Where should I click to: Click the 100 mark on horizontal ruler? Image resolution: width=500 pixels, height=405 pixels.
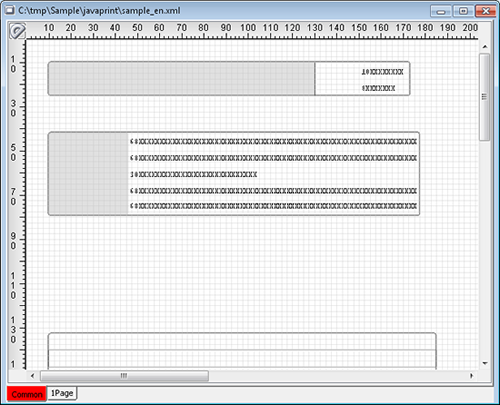(x=248, y=28)
